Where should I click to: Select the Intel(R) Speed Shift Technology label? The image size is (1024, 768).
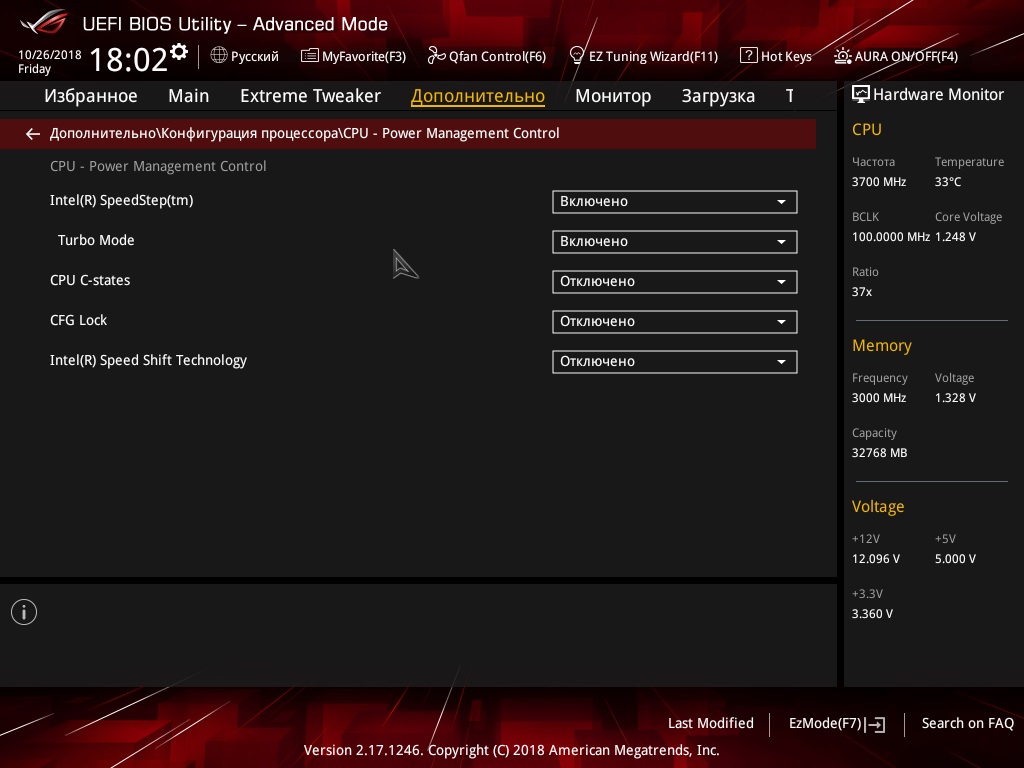point(148,360)
